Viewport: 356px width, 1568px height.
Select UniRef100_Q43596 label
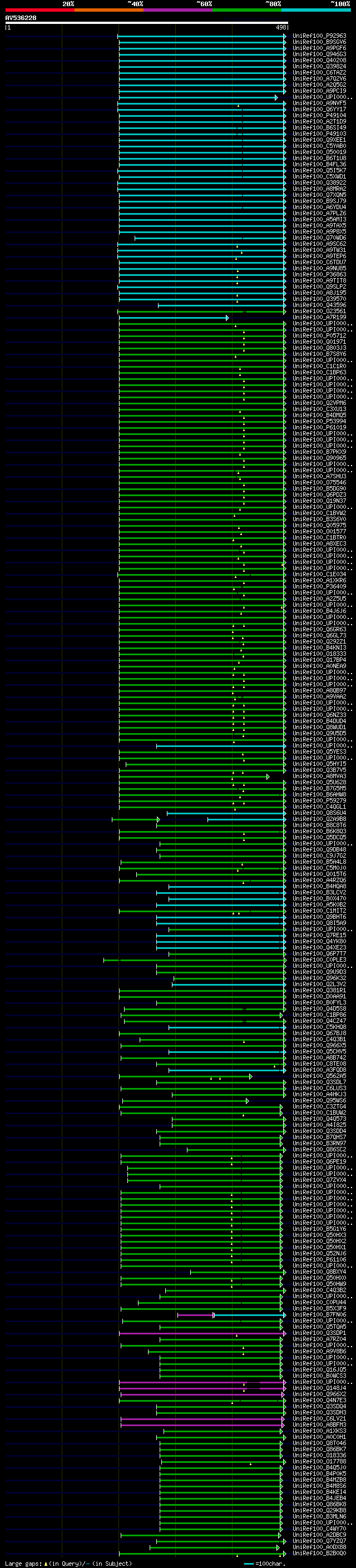click(319, 305)
